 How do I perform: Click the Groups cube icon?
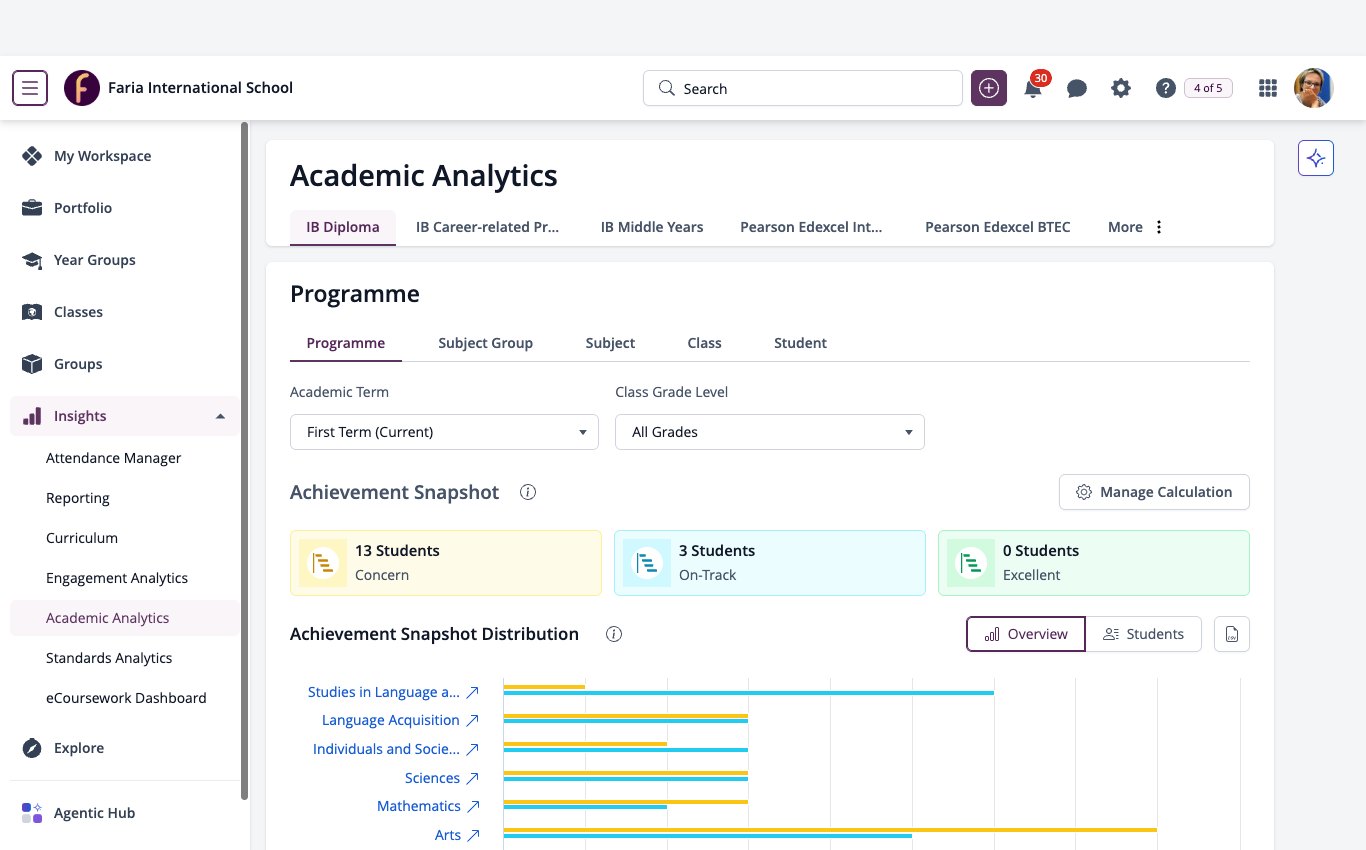coord(32,364)
